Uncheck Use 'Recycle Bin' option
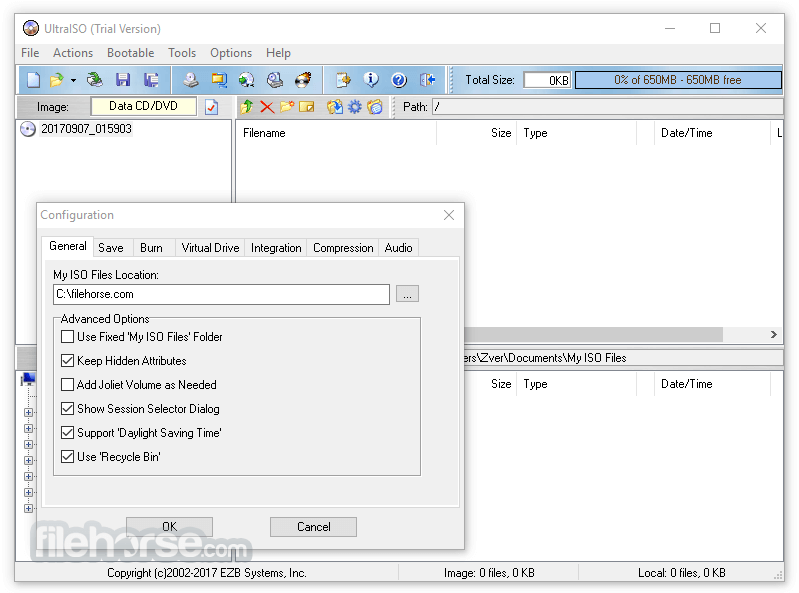This screenshot has height=593, width=799. tap(67, 456)
